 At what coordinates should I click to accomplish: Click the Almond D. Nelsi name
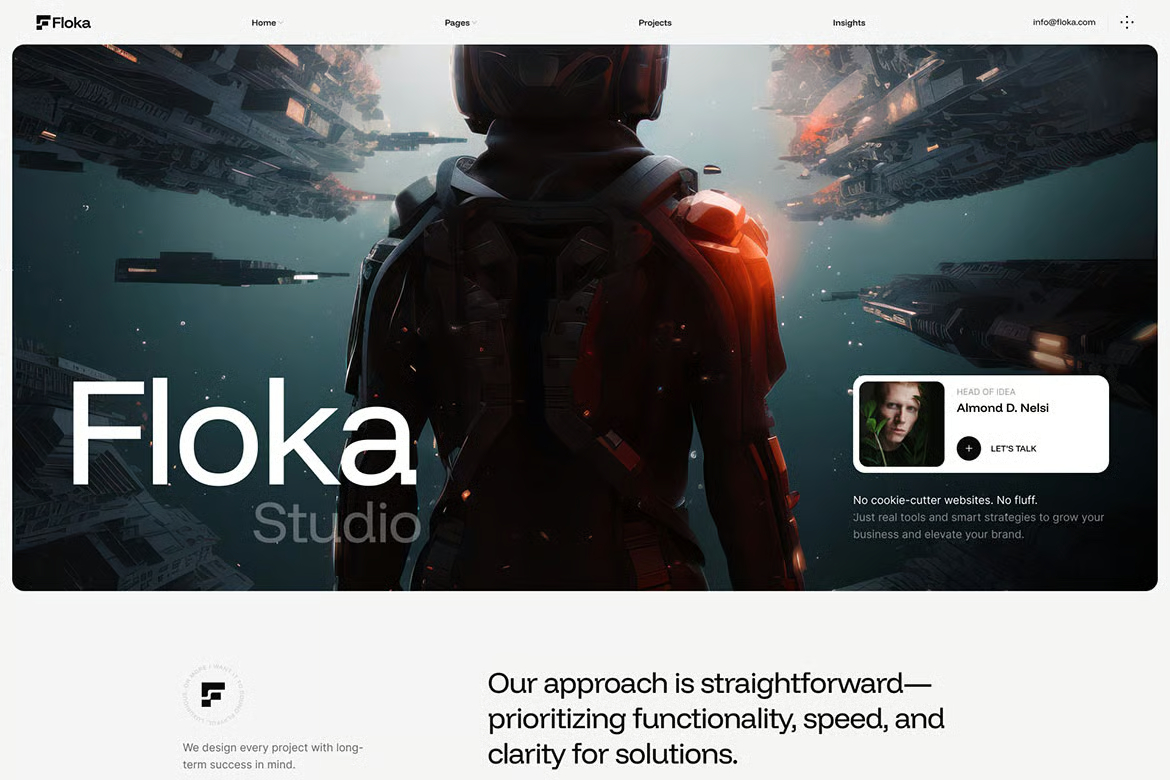[x=1002, y=408]
